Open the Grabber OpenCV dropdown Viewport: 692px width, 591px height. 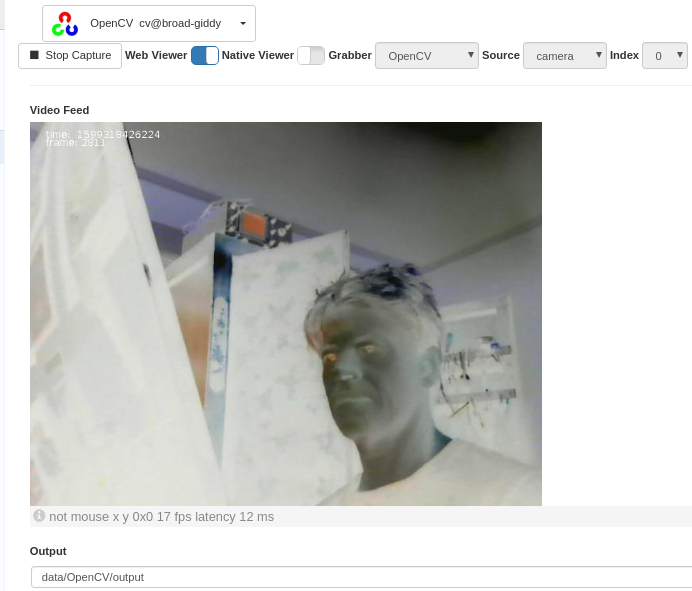point(427,56)
